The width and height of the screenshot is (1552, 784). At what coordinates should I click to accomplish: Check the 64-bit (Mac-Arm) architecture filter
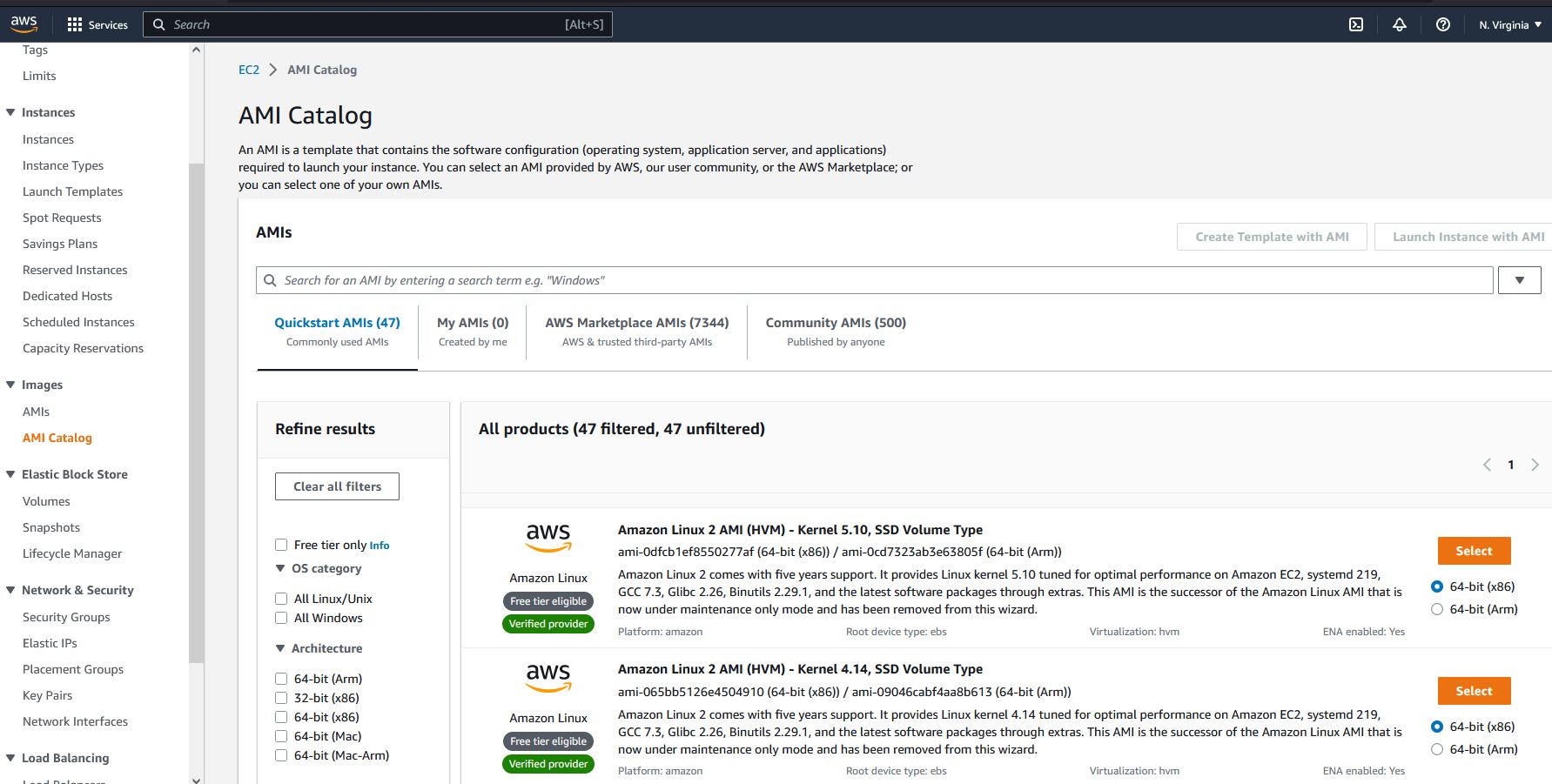click(281, 755)
